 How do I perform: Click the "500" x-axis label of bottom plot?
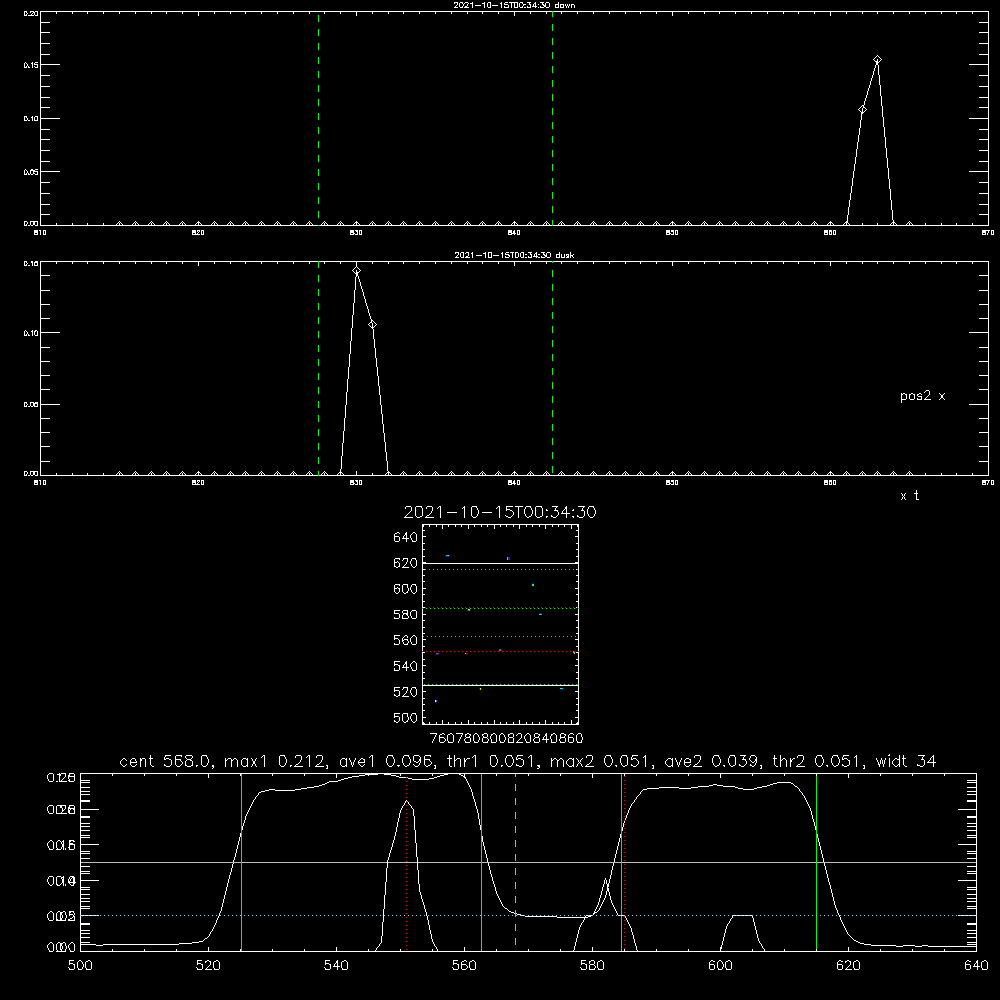[x=80, y=966]
